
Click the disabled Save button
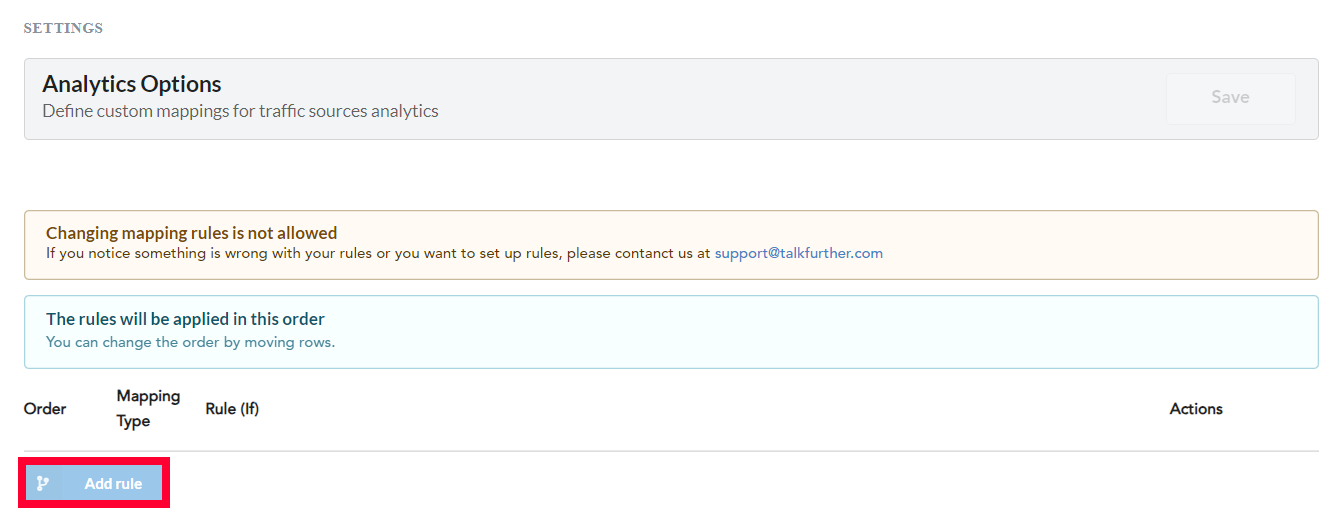pos(1230,98)
